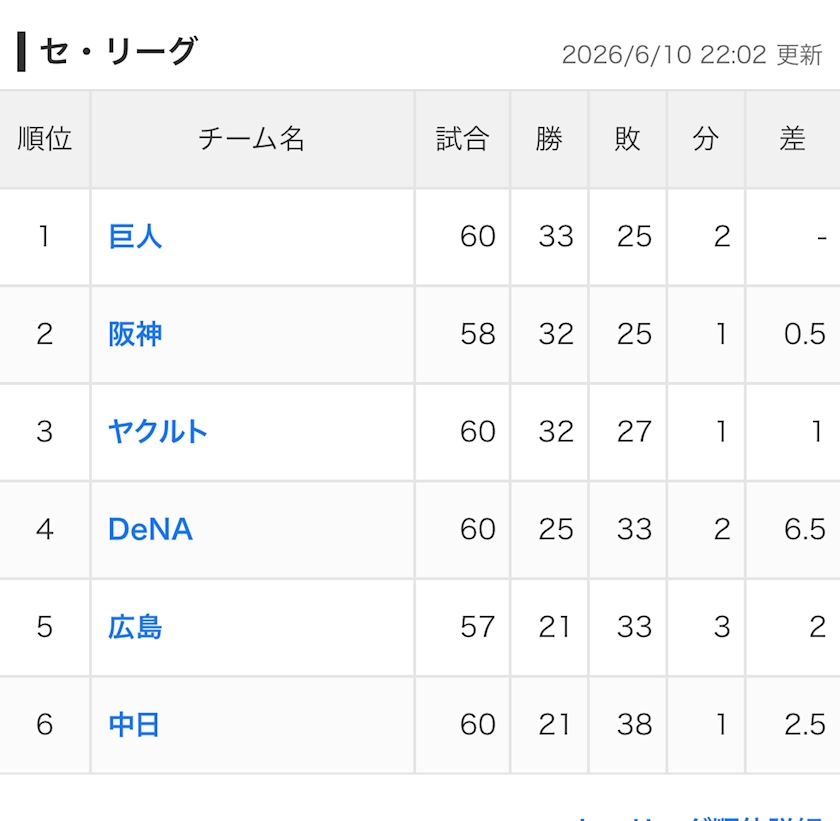This screenshot has width=840, height=821.
Task: Click the チーム名 column header
Action: tap(252, 139)
